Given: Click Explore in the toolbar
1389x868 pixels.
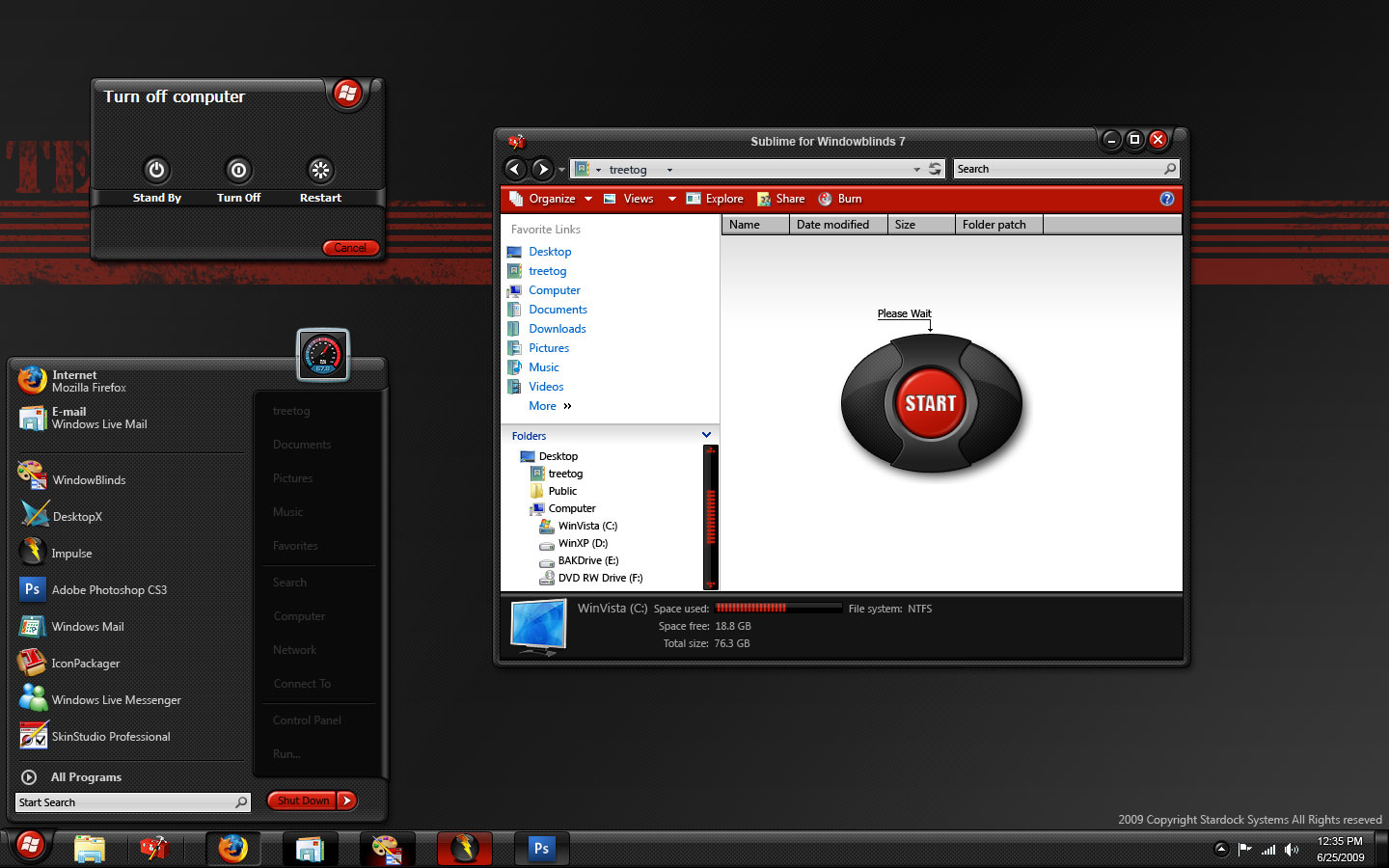Looking at the screenshot, I should coord(715,199).
